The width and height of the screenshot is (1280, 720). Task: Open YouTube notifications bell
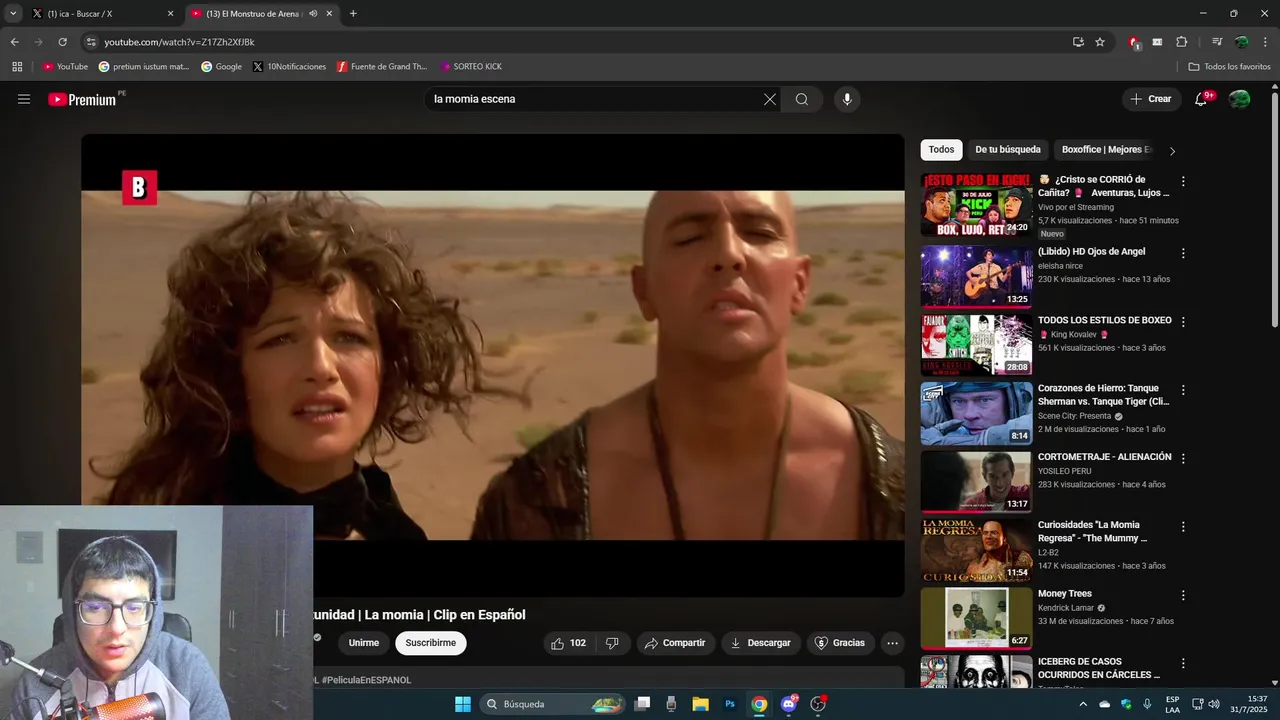tap(1201, 99)
